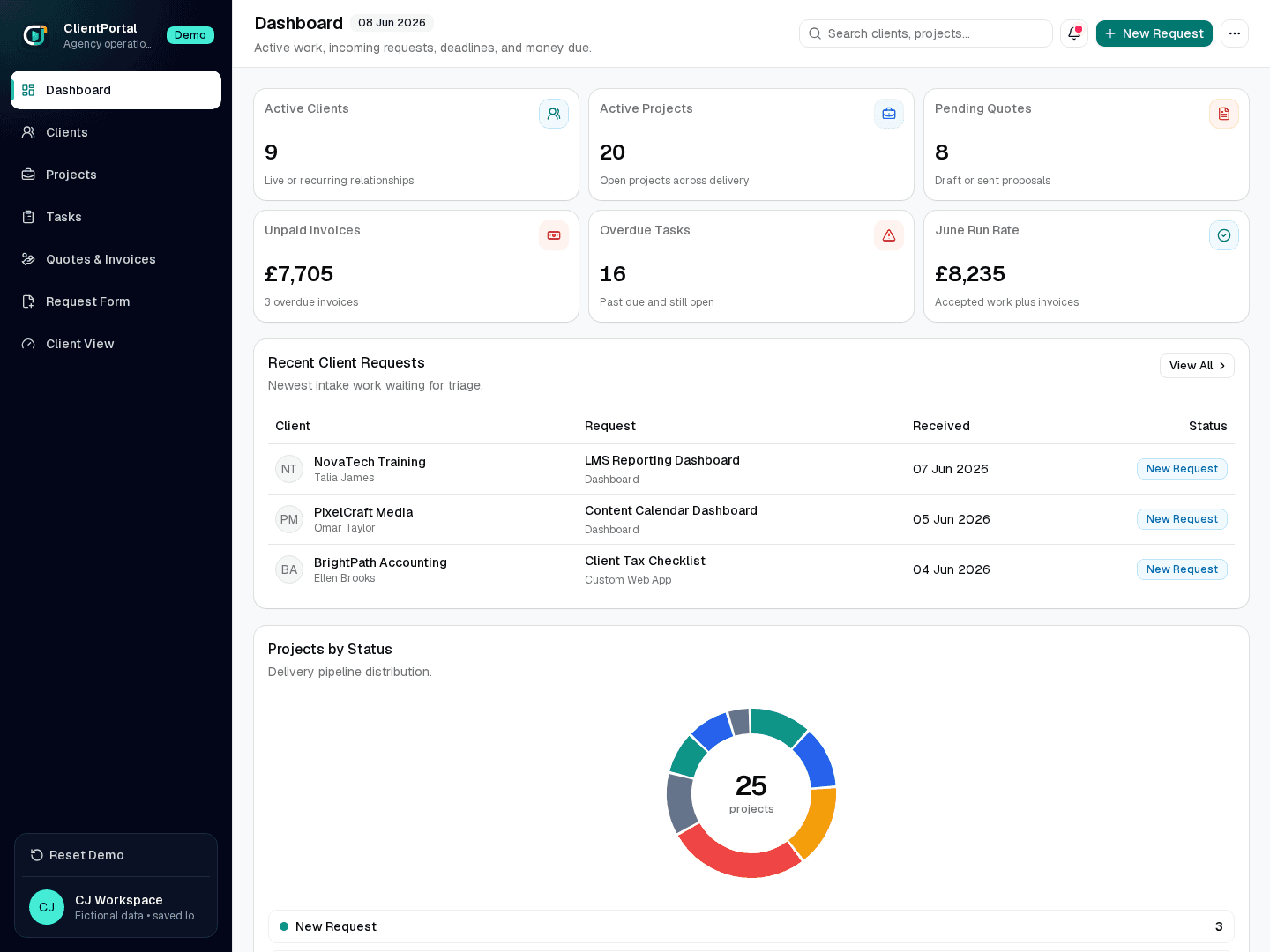This screenshot has height=952, width=1270.
Task: Click the Active Clients people icon
Action: click(x=554, y=114)
